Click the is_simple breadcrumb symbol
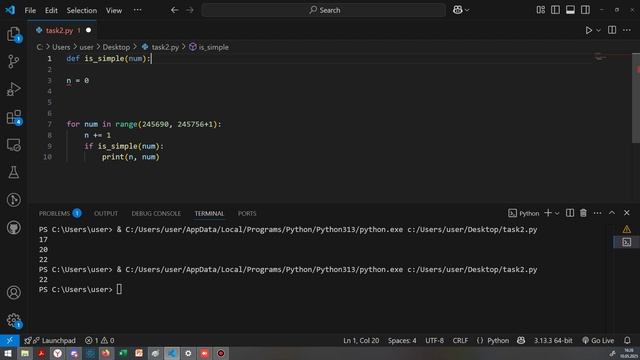The width and height of the screenshot is (640, 360). pos(213,47)
